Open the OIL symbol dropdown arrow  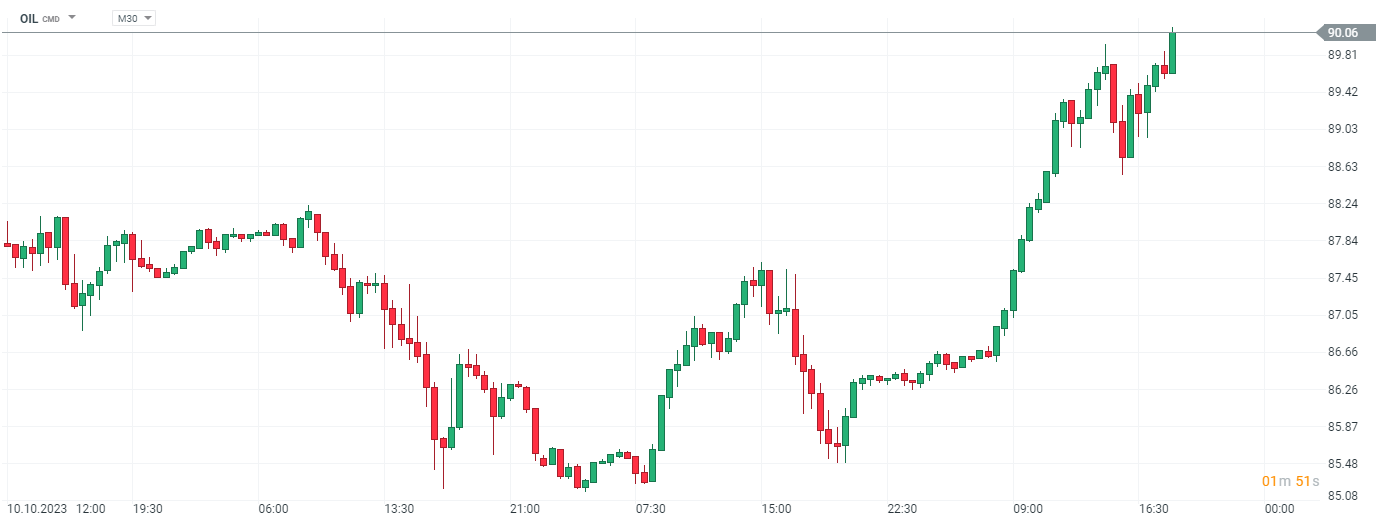pyautogui.click(x=72, y=18)
